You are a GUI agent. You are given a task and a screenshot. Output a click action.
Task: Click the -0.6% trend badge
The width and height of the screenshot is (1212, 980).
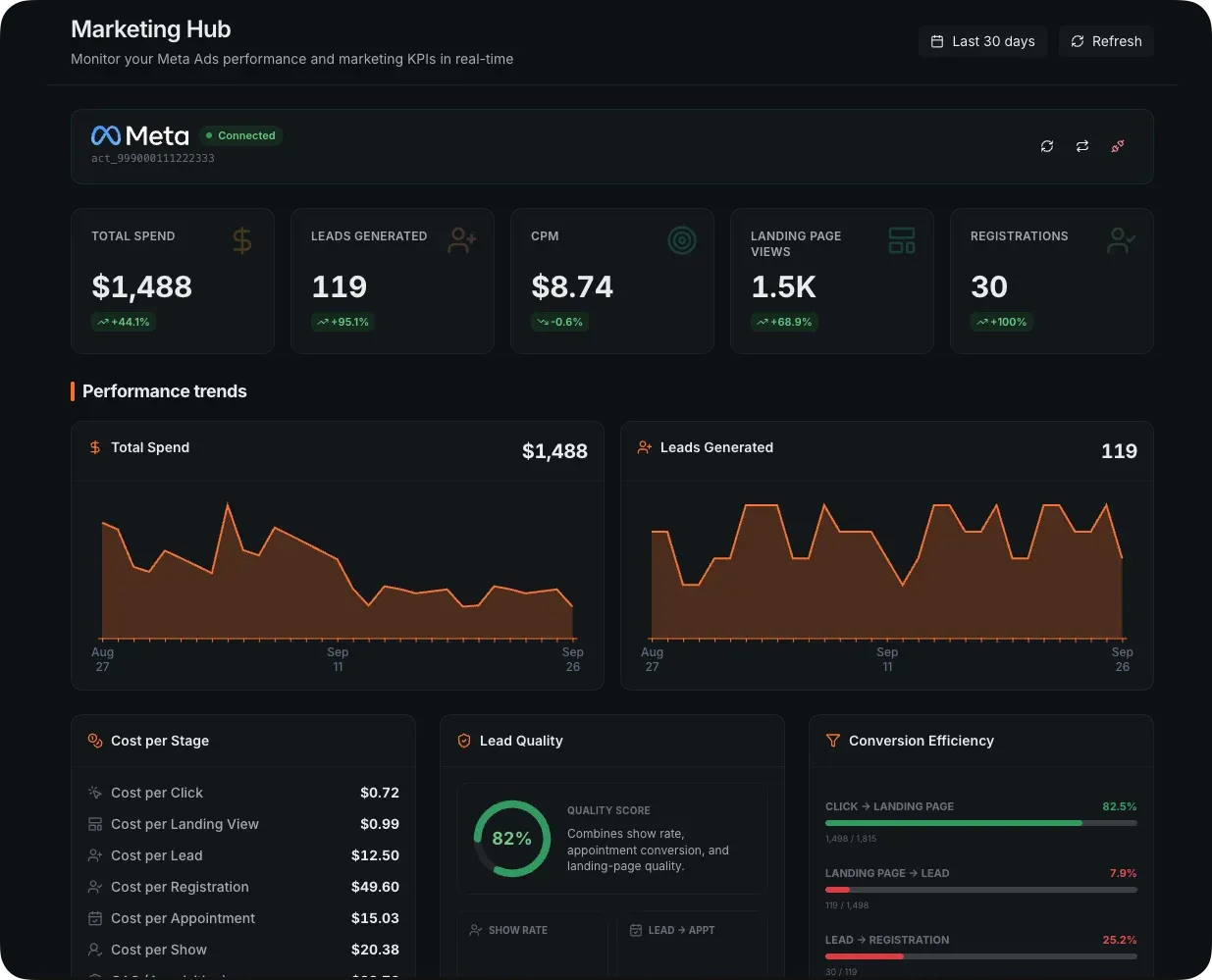(x=560, y=322)
